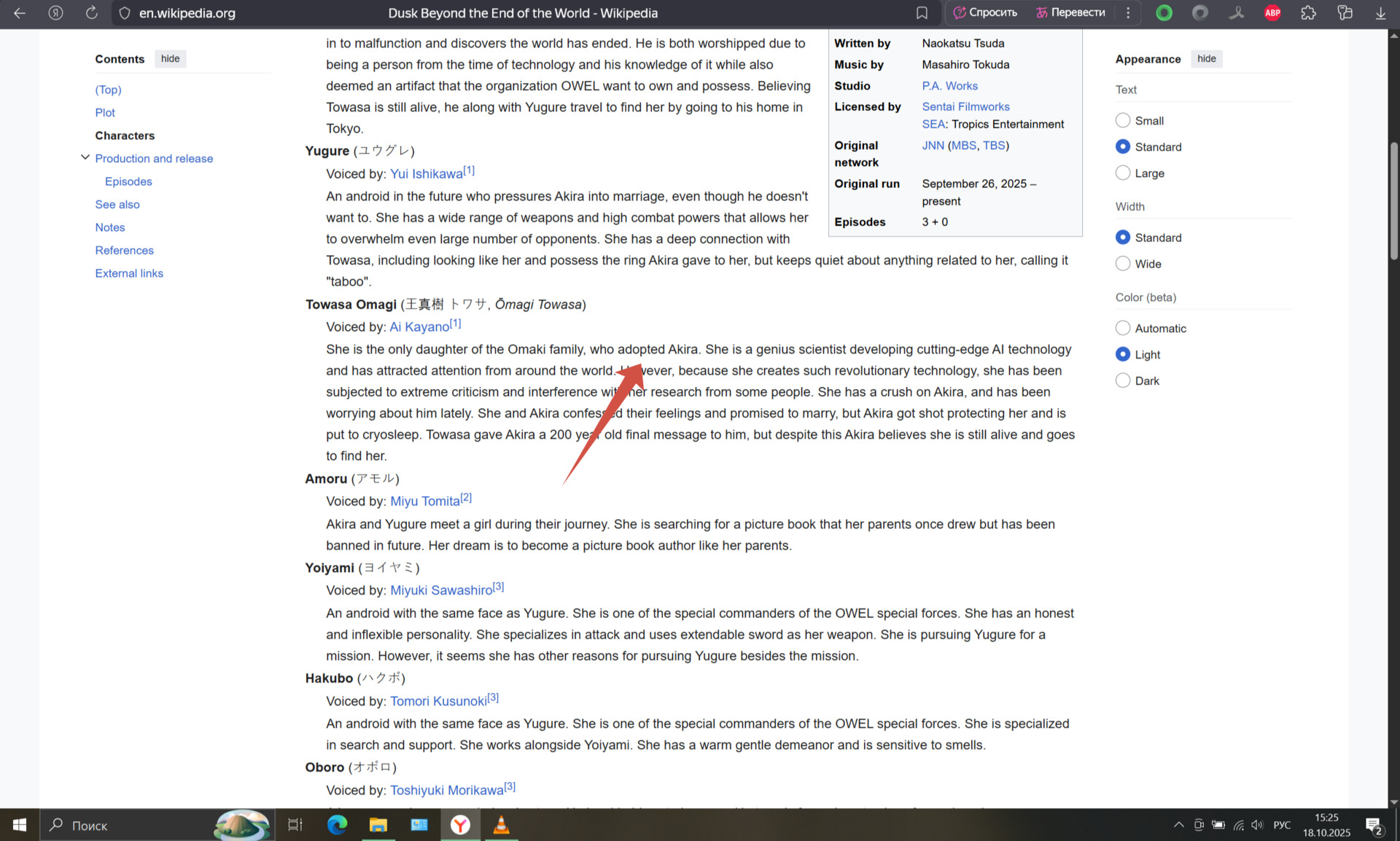Image resolution: width=1400 pixels, height=841 pixels.
Task: Open the ABP ad blocker extension
Action: pos(1272,13)
